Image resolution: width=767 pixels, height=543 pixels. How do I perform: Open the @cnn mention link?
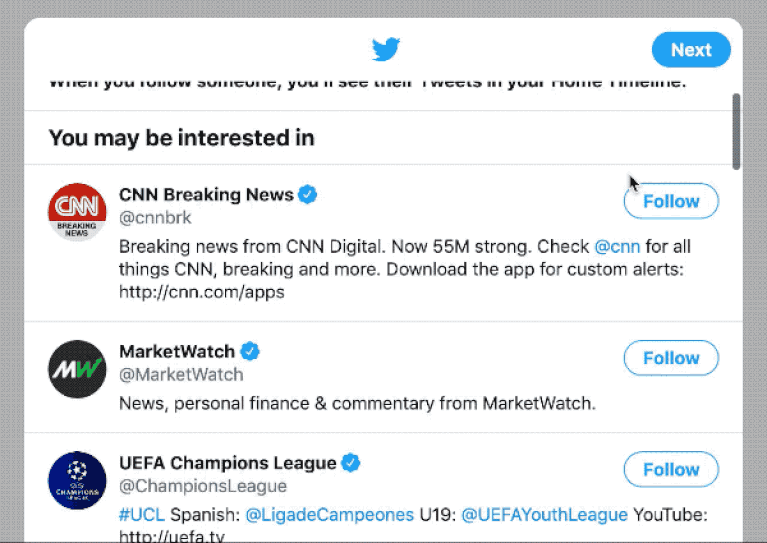(617, 246)
